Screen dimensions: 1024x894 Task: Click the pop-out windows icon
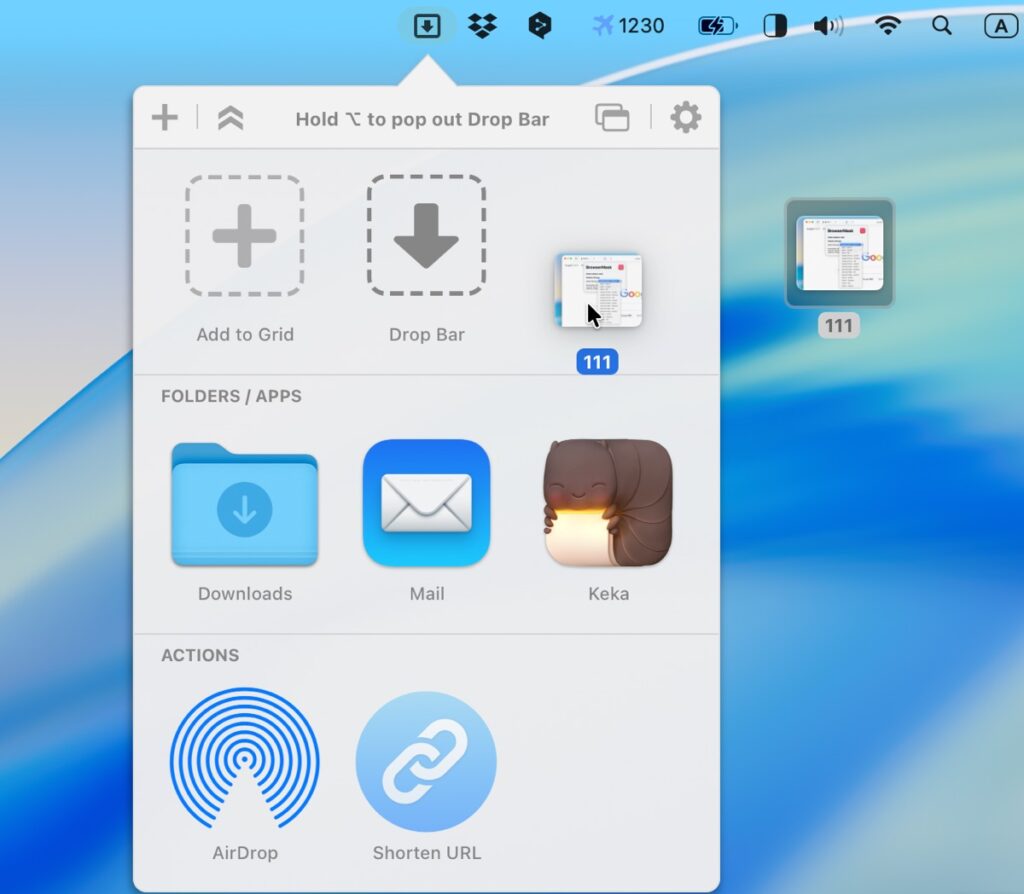tap(612, 118)
